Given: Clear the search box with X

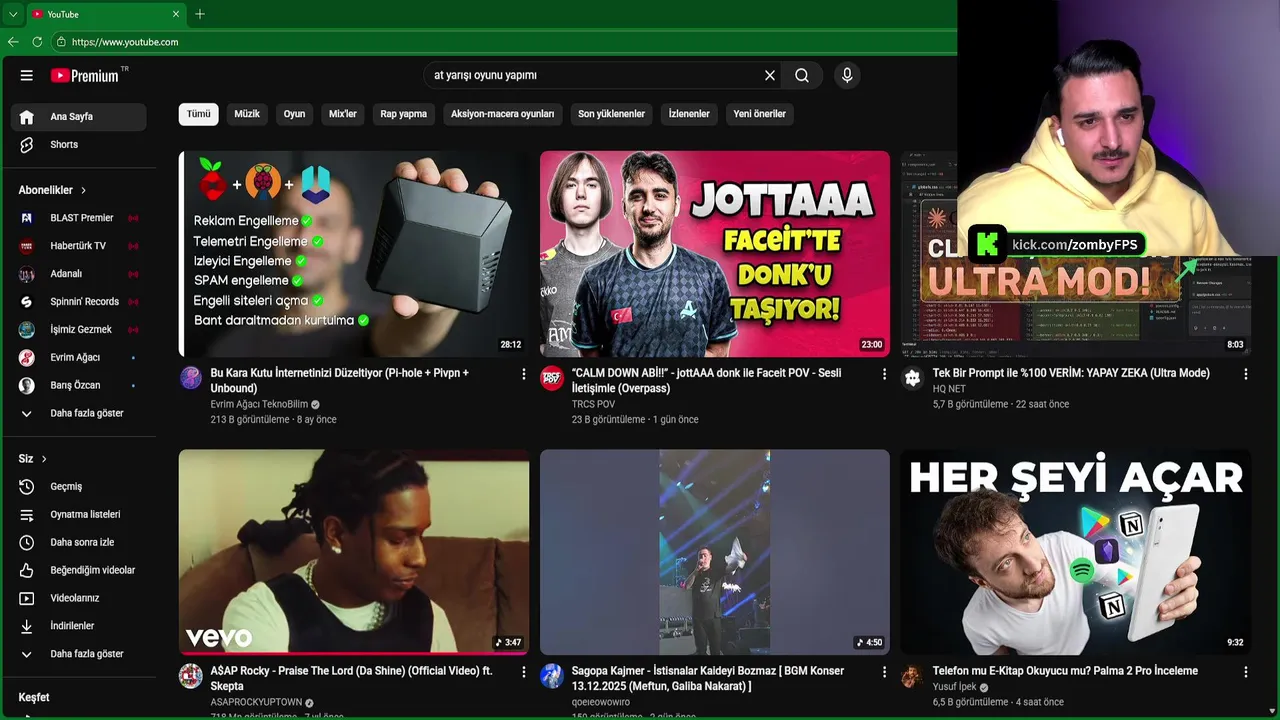Looking at the screenshot, I should pos(770,75).
